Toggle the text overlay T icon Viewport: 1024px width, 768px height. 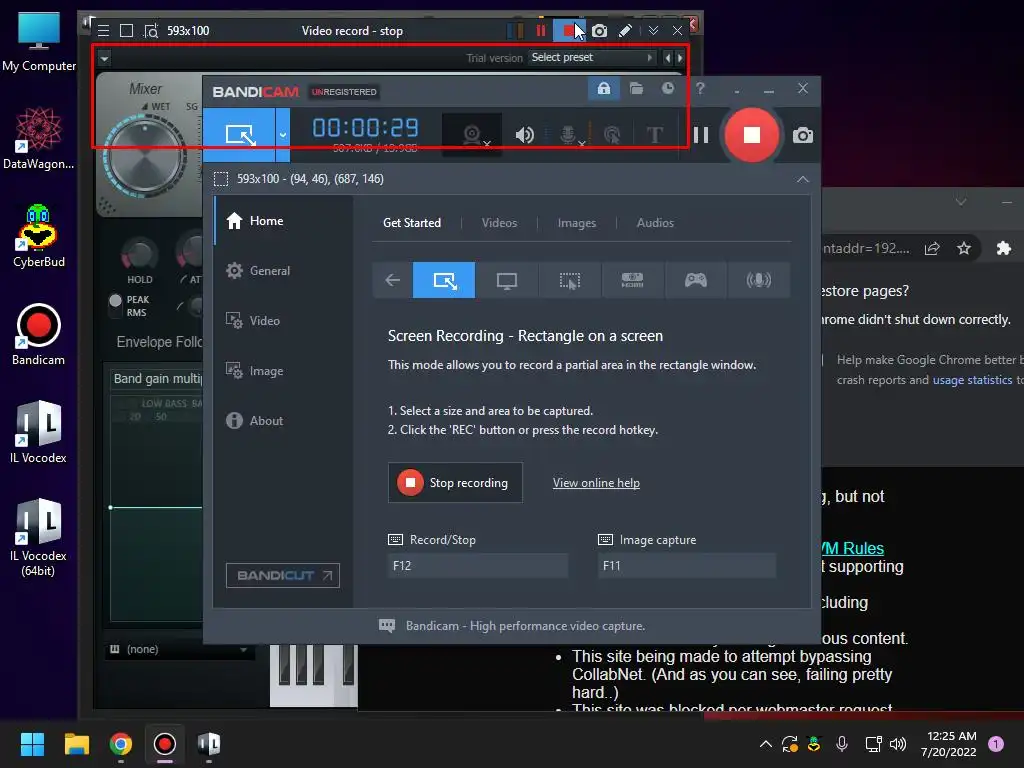pyautogui.click(x=654, y=135)
